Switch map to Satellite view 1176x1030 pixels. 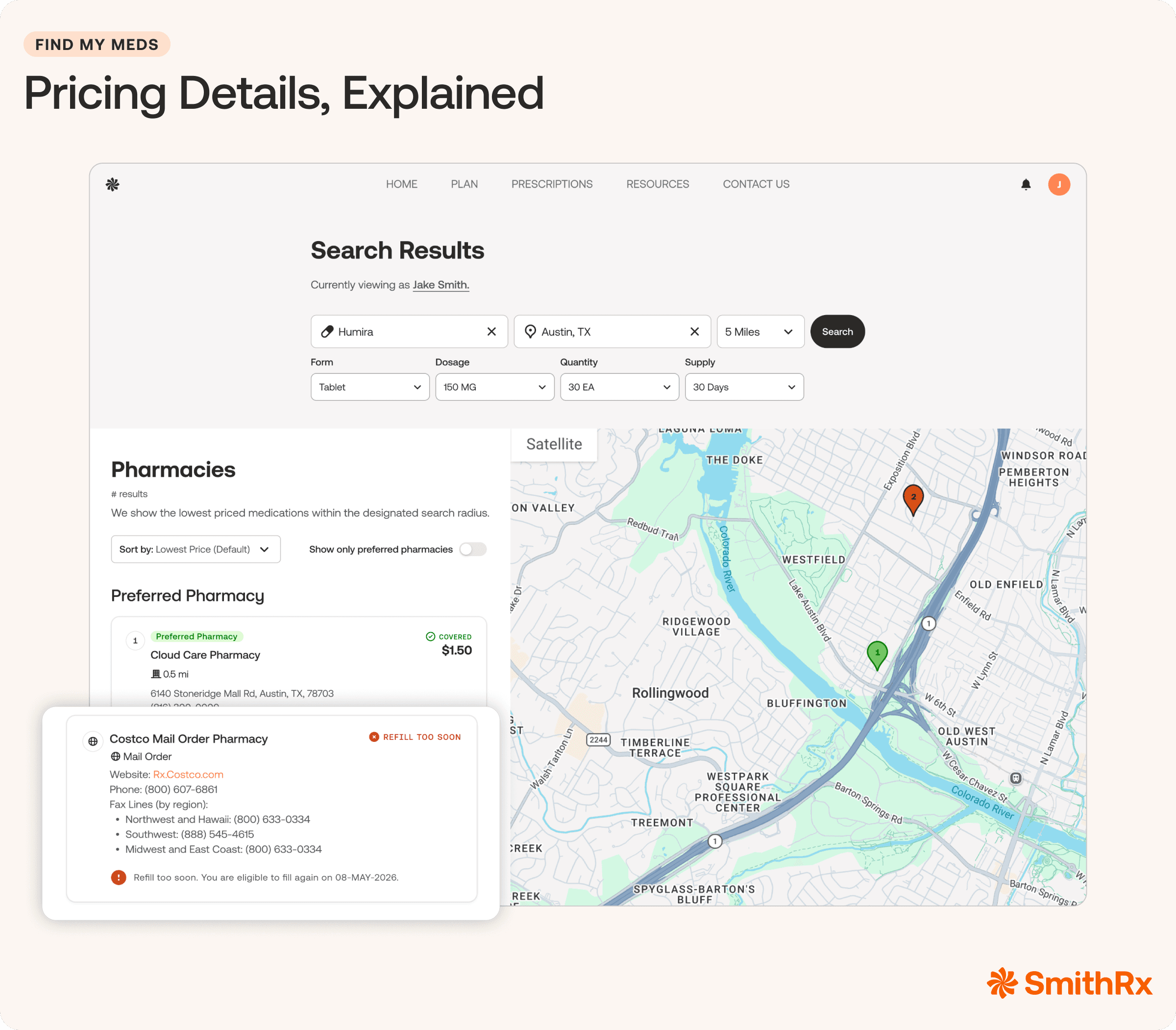[554, 444]
